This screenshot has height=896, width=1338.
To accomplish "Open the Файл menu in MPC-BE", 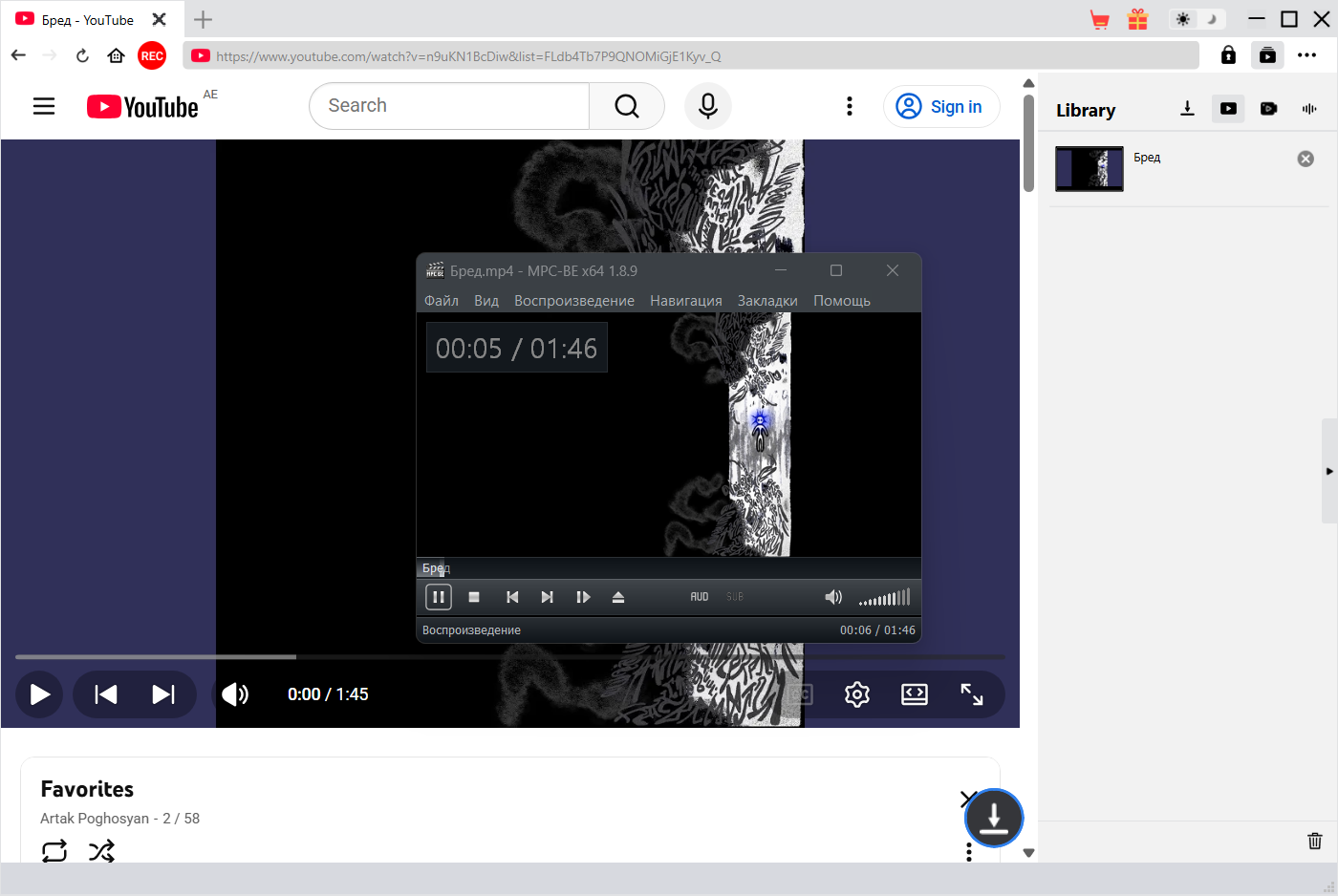I will (x=442, y=301).
